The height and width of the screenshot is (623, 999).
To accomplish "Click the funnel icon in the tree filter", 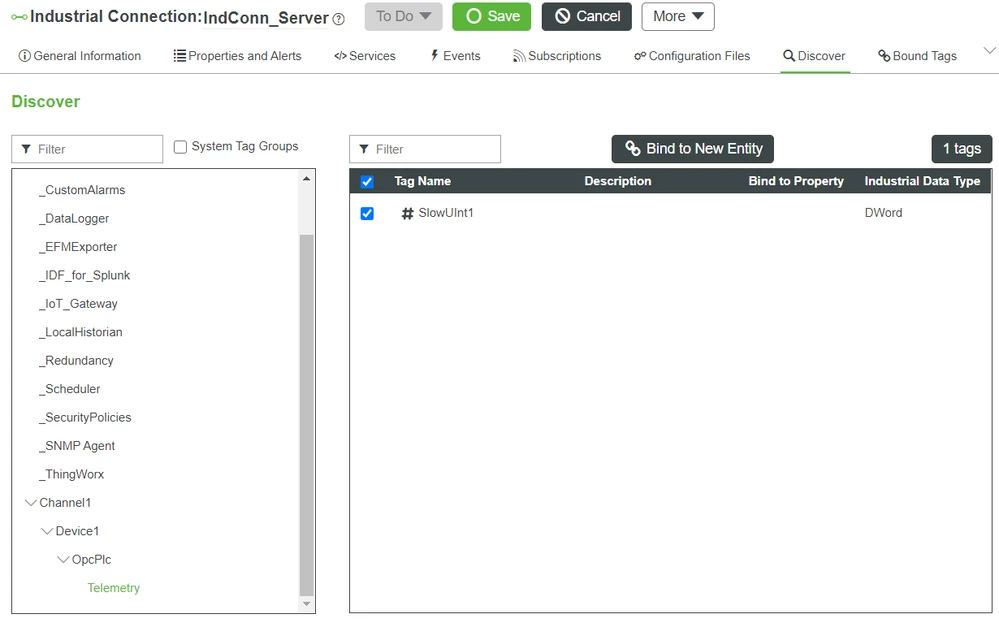I will tap(26, 149).
